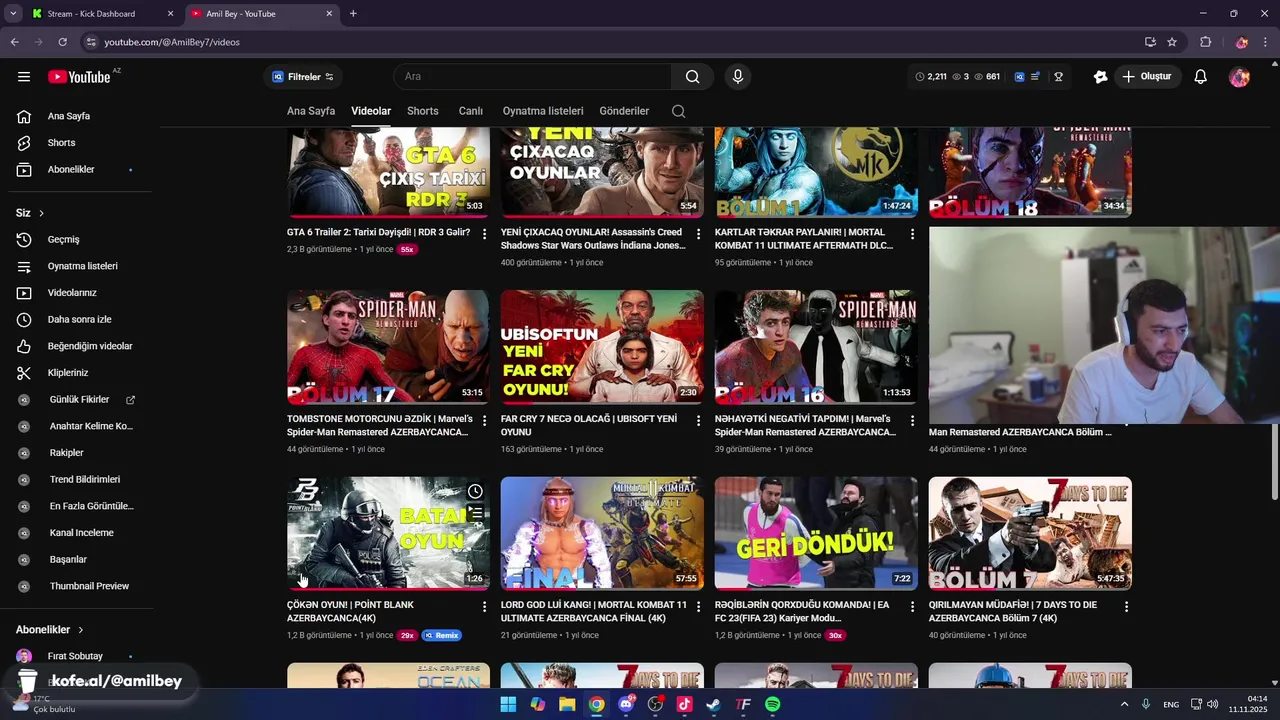Open options for QIRILMAYAN MÜDAFİƏ video
Viewport: 1280px width, 720px height.
tap(1126, 606)
